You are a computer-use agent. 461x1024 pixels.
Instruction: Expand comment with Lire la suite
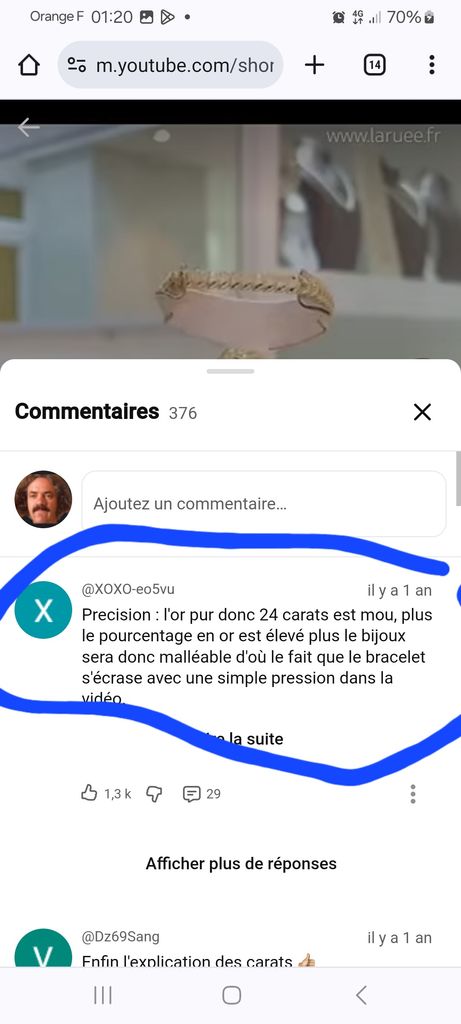pos(239,739)
